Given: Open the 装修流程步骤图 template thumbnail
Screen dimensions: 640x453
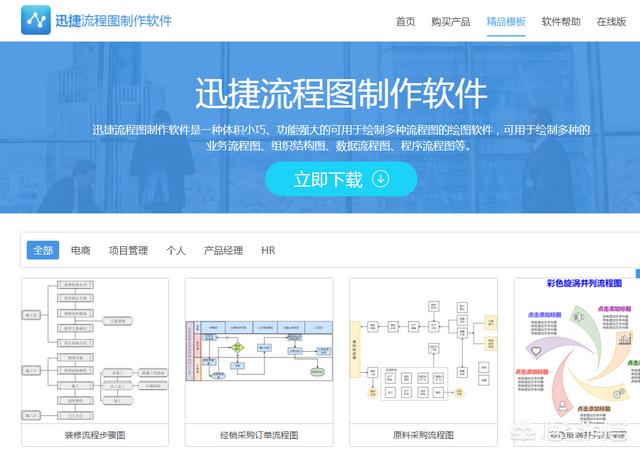Looking at the screenshot, I should point(95,351).
